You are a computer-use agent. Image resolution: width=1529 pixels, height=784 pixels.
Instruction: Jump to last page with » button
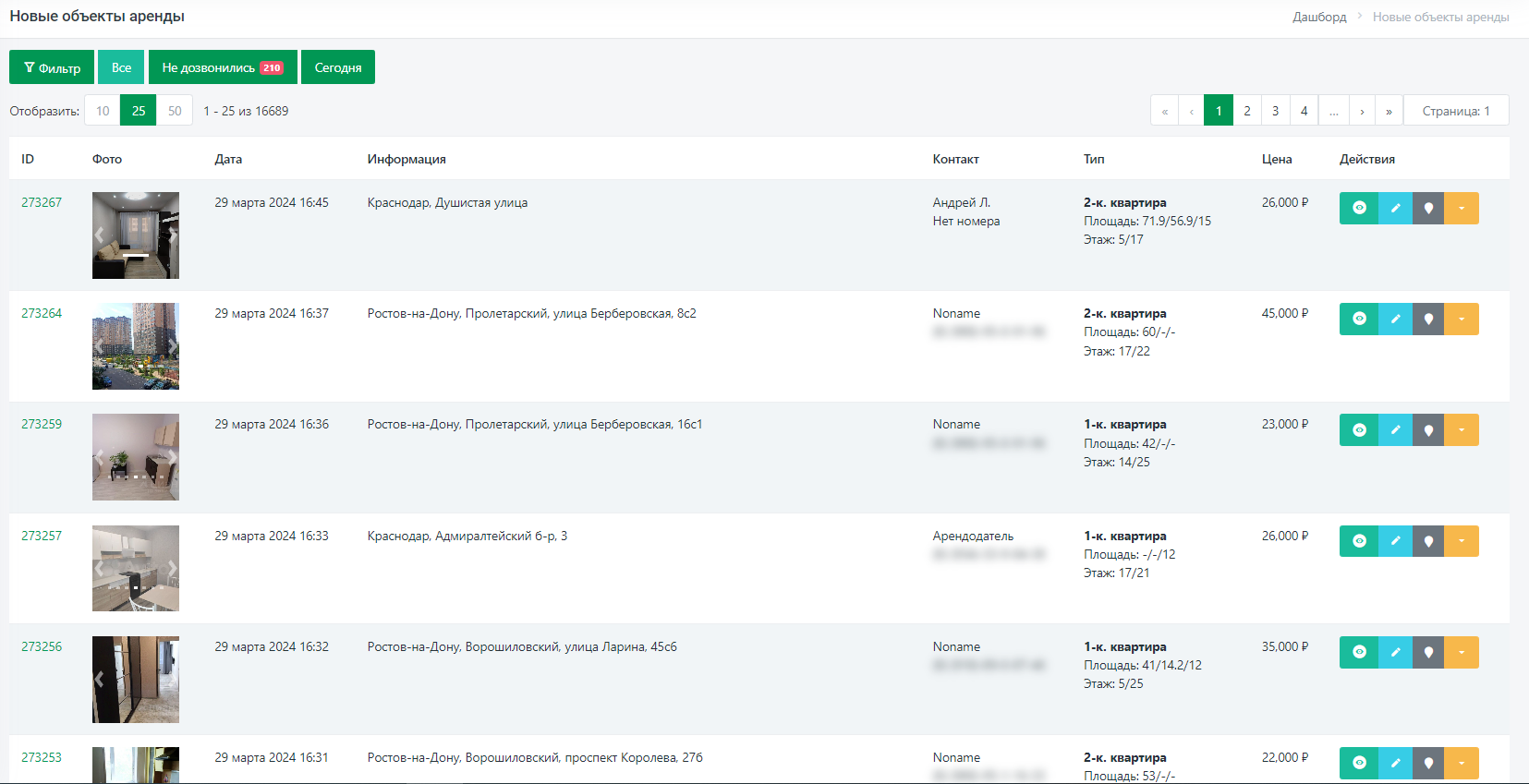coord(1389,111)
